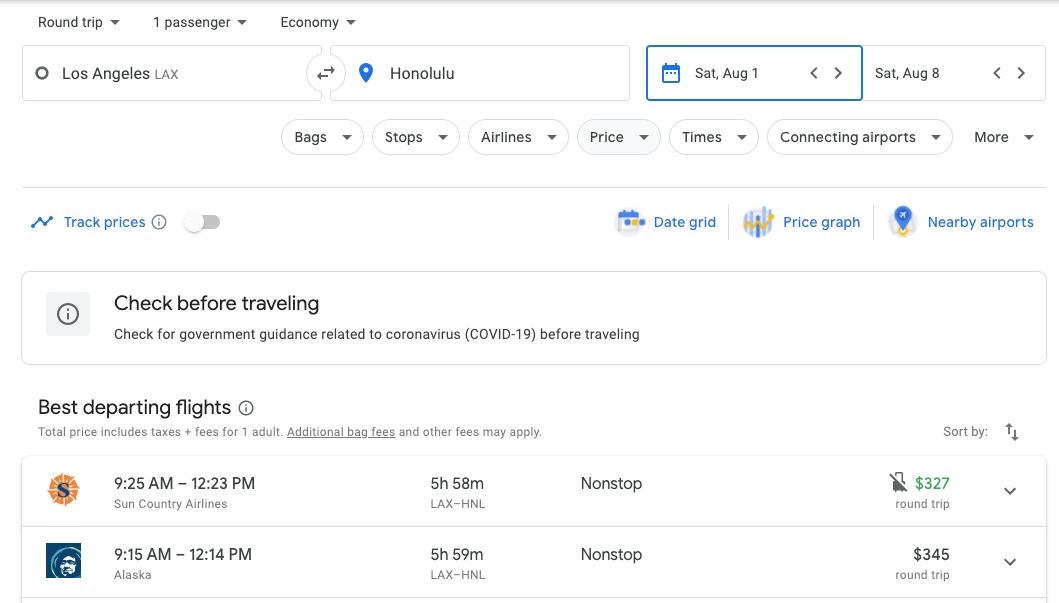Open the Airlines filter
This screenshot has width=1059, height=603.
pyautogui.click(x=518, y=137)
